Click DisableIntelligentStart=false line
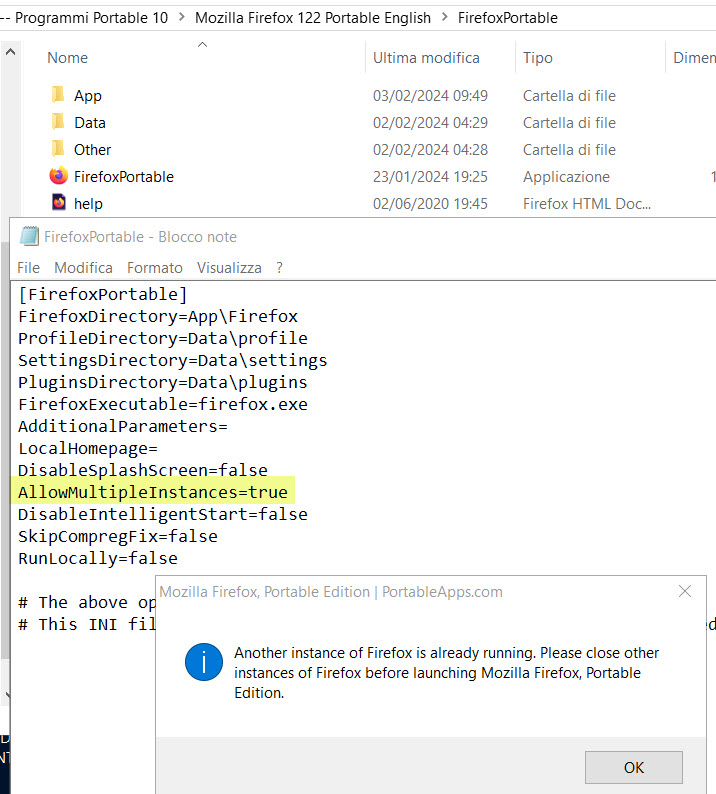This screenshot has width=716, height=794. pos(163,514)
